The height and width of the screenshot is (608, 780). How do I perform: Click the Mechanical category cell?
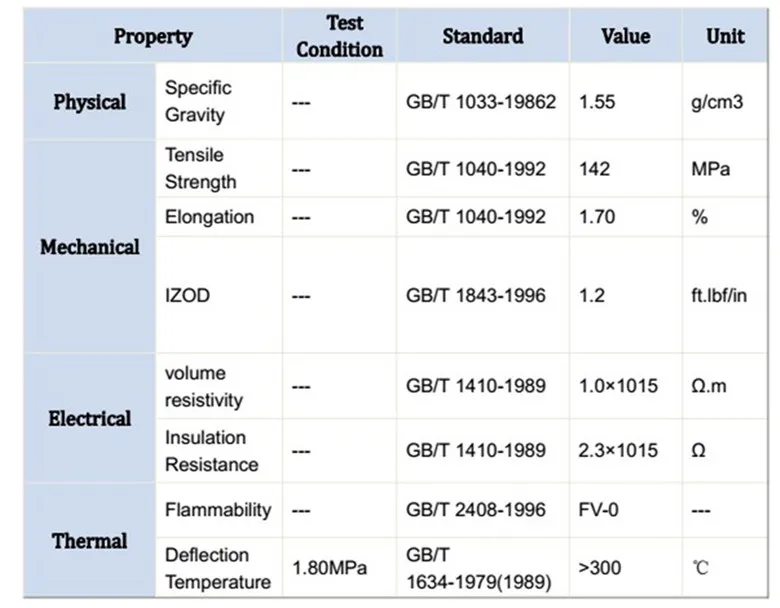point(90,247)
